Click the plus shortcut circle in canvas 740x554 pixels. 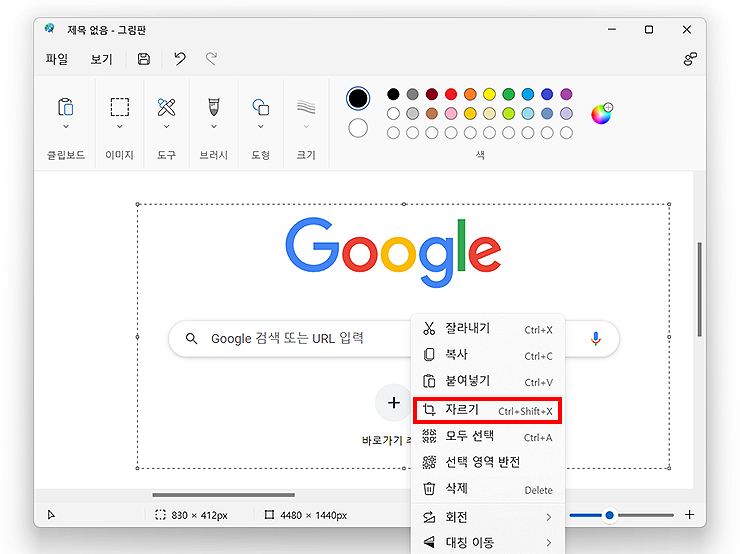[x=394, y=403]
